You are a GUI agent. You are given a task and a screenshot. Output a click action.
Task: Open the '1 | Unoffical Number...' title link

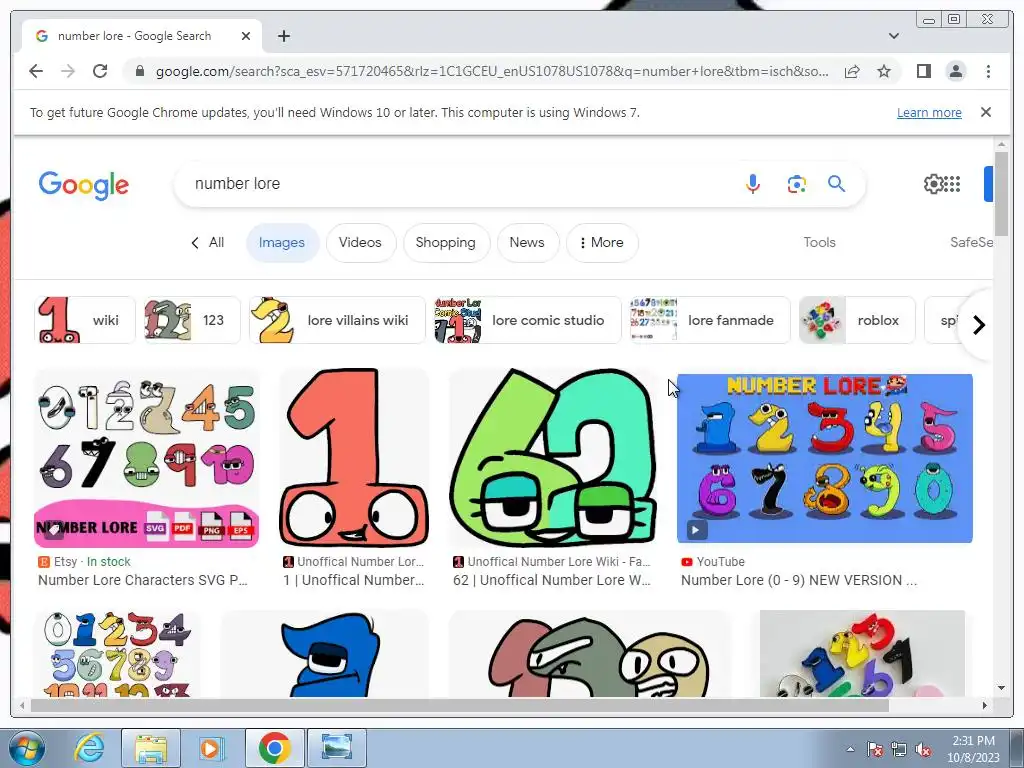coord(353,580)
